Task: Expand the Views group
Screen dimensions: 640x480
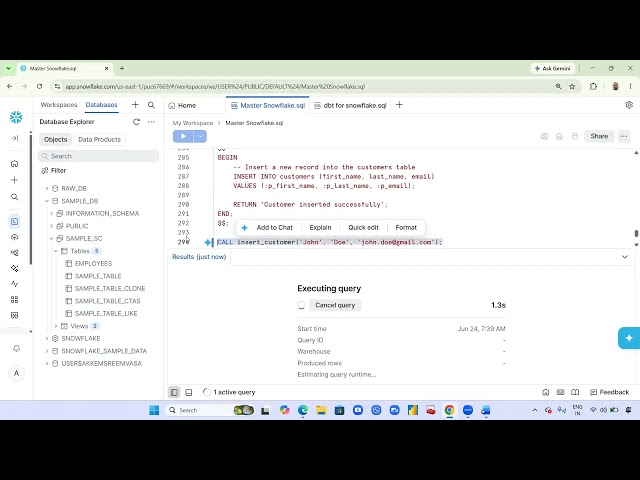Action: [56, 326]
